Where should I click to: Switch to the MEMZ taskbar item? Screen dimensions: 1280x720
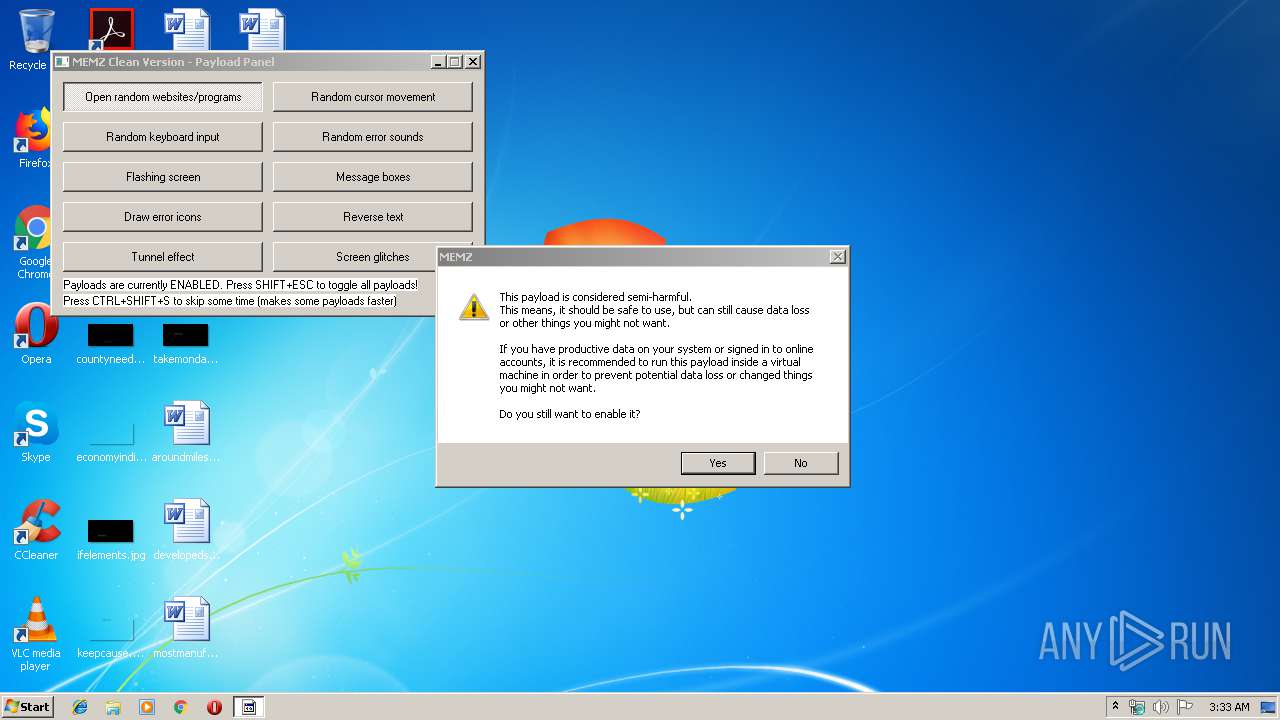(x=249, y=707)
